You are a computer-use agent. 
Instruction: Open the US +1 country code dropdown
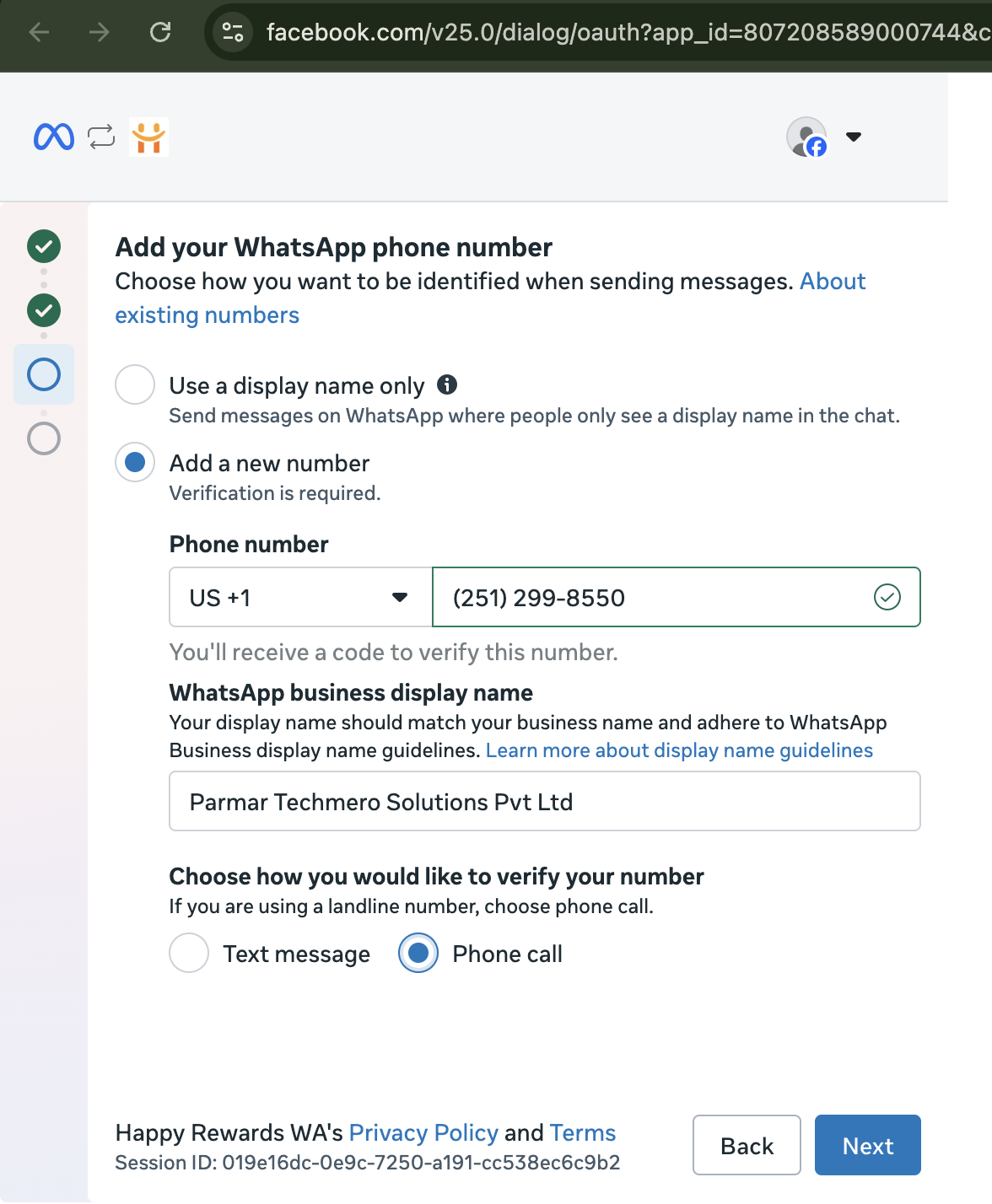click(300, 597)
